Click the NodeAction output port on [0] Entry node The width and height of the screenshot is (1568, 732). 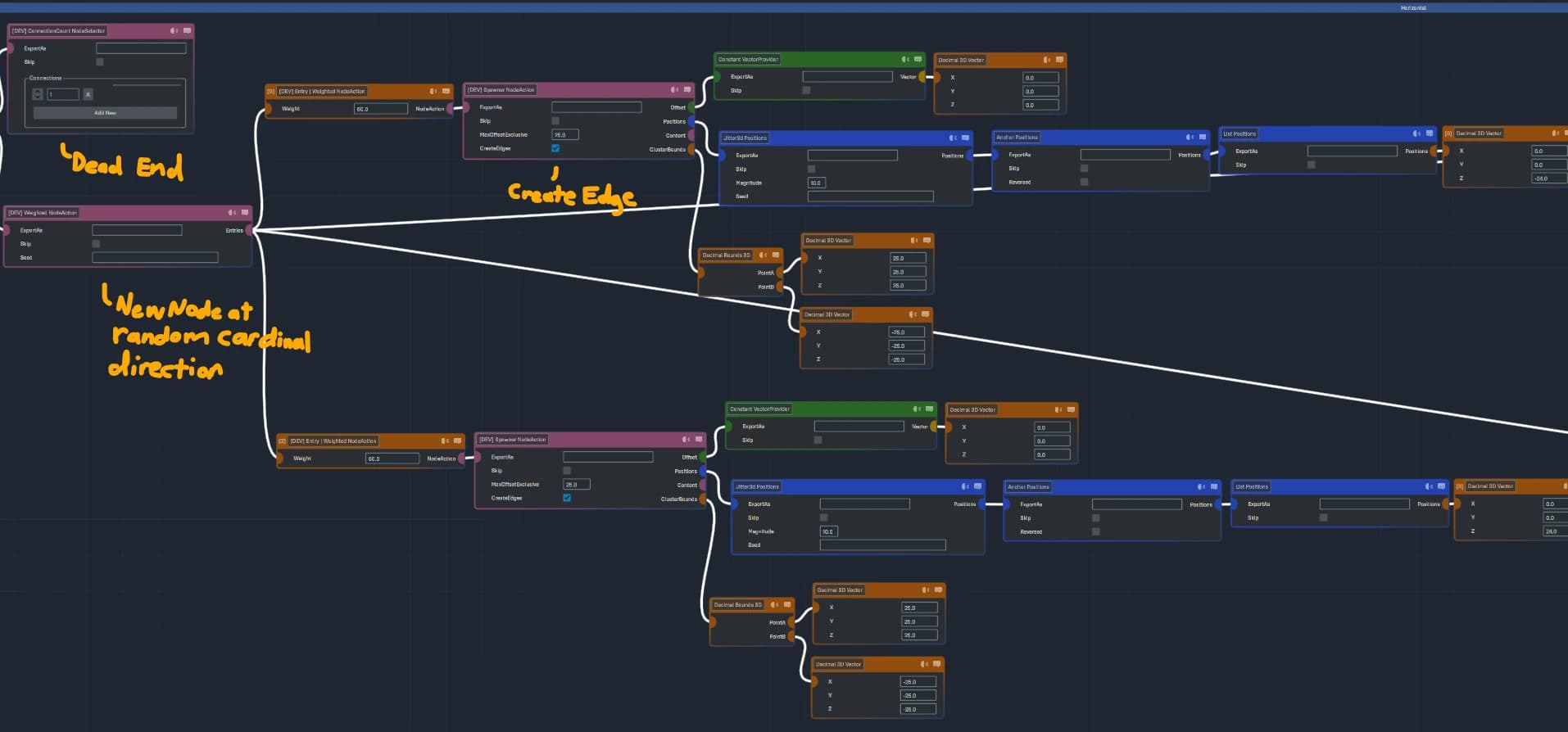[x=450, y=108]
